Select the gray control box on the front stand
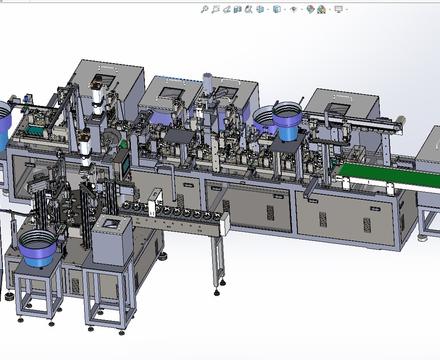 [x=112, y=240]
